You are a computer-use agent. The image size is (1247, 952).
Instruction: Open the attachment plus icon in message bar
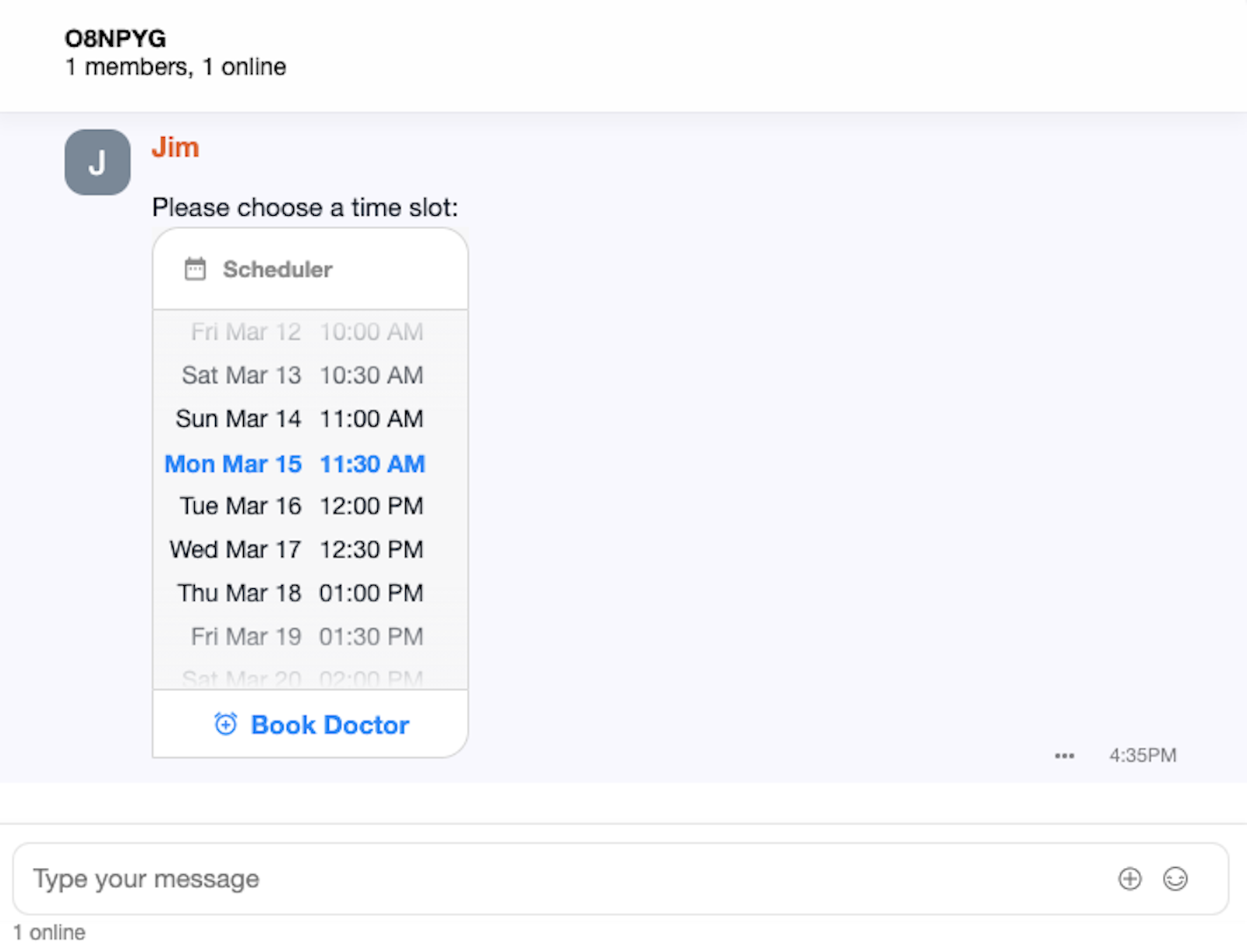click(x=1130, y=878)
